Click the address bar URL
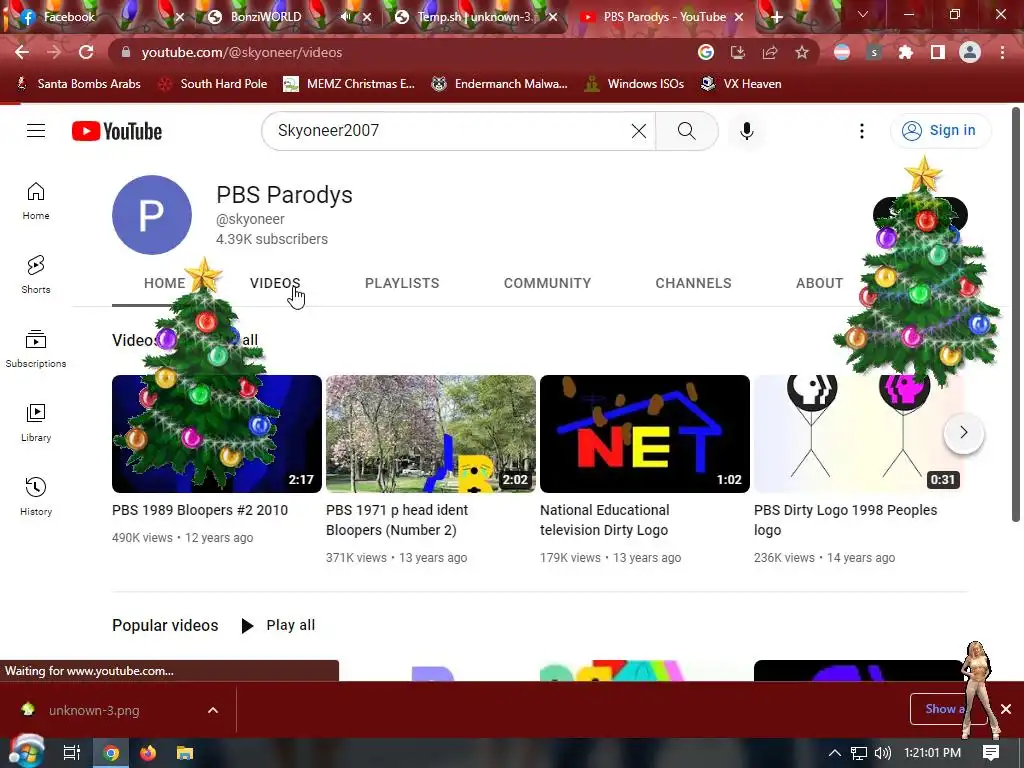Image resolution: width=1024 pixels, height=768 pixels. (242, 52)
